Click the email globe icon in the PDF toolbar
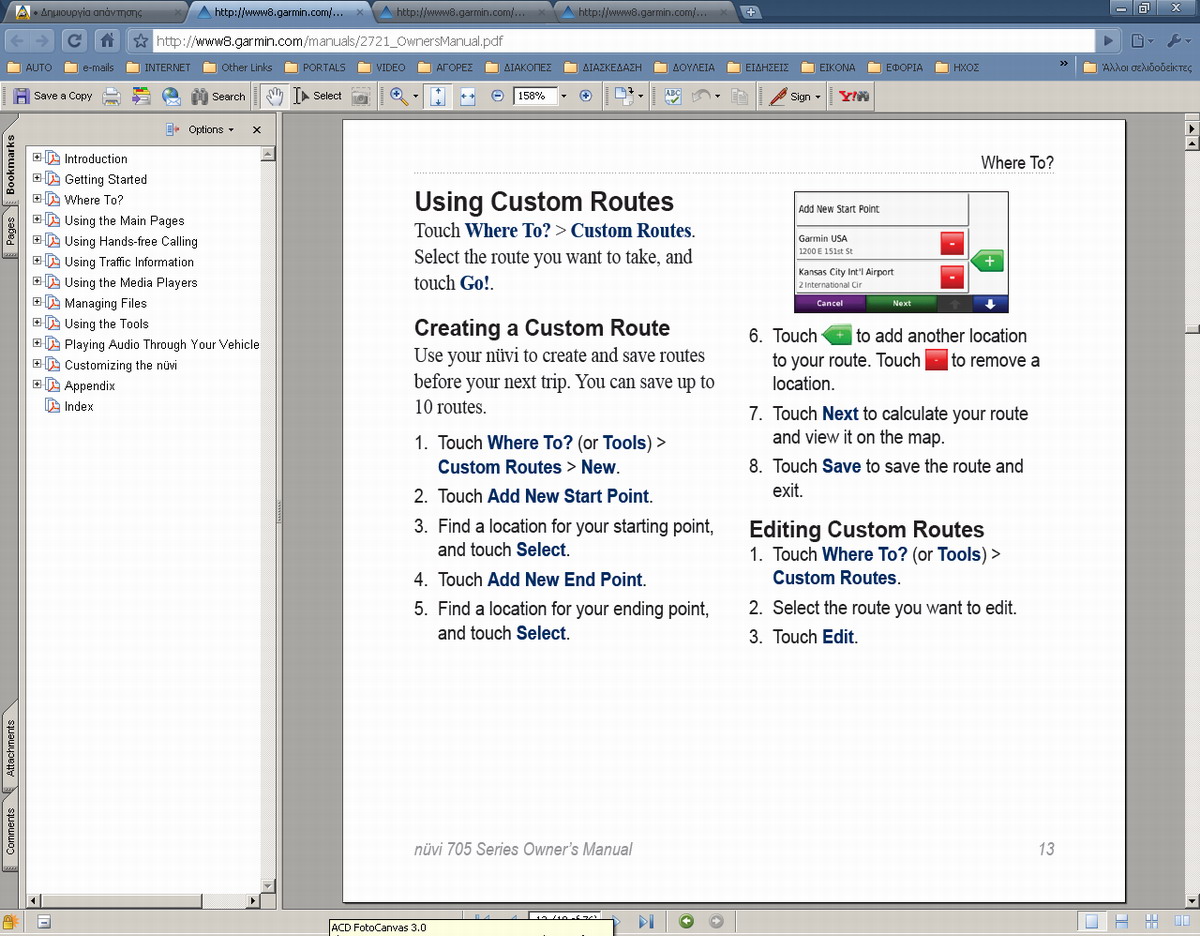Image resolution: width=1200 pixels, height=936 pixels. pyautogui.click(x=171, y=96)
